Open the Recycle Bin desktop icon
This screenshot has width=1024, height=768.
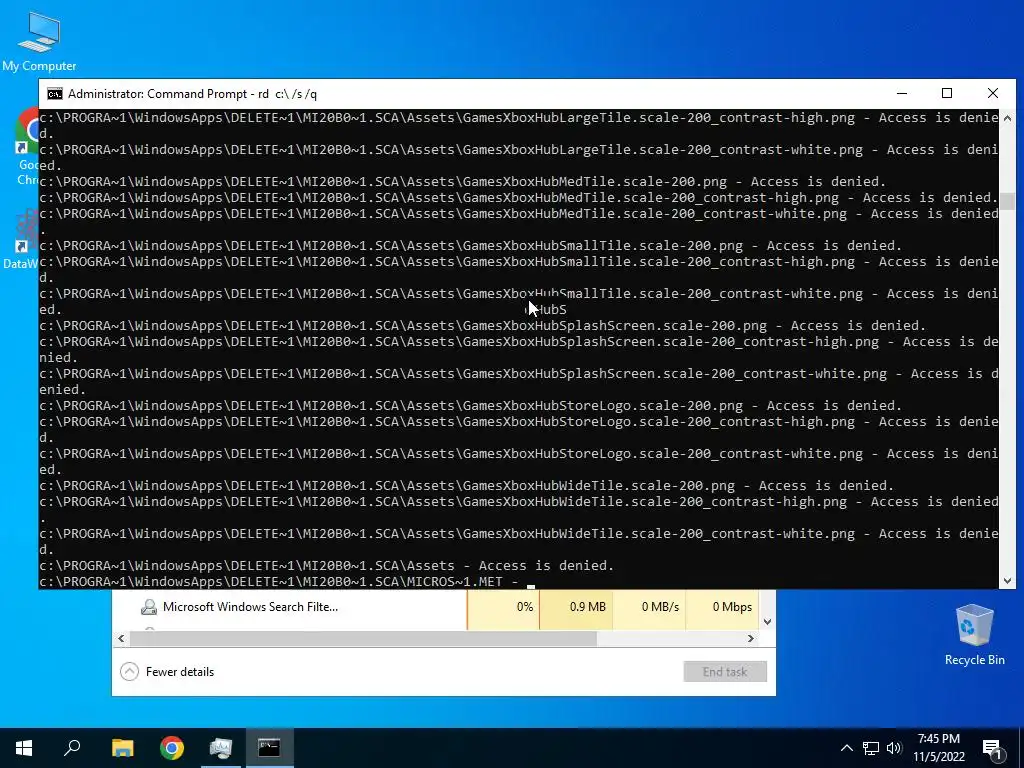coord(974,634)
